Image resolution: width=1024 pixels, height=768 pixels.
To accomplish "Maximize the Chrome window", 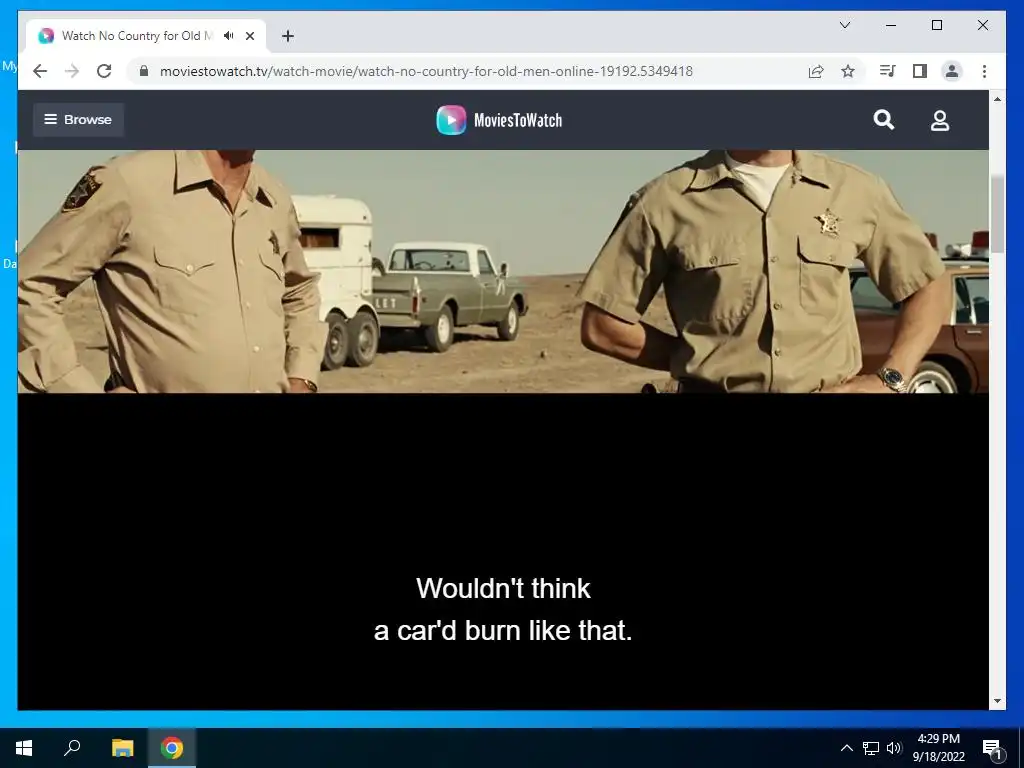I will point(936,25).
